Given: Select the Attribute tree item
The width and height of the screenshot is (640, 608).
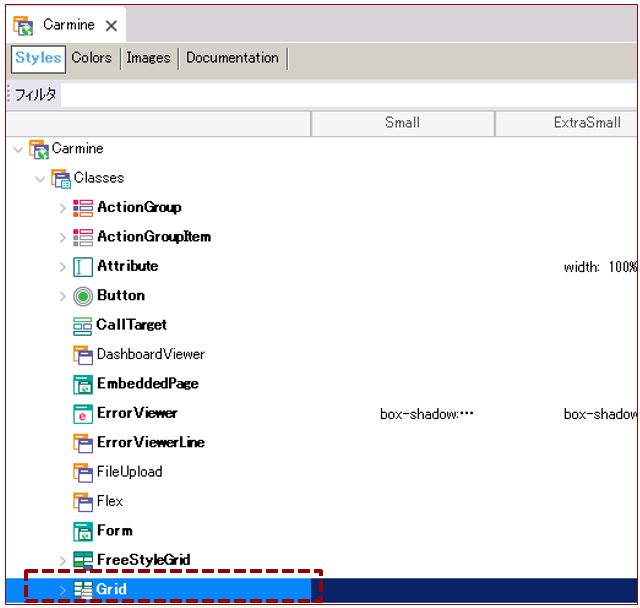Looking at the screenshot, I should (128, 266).
